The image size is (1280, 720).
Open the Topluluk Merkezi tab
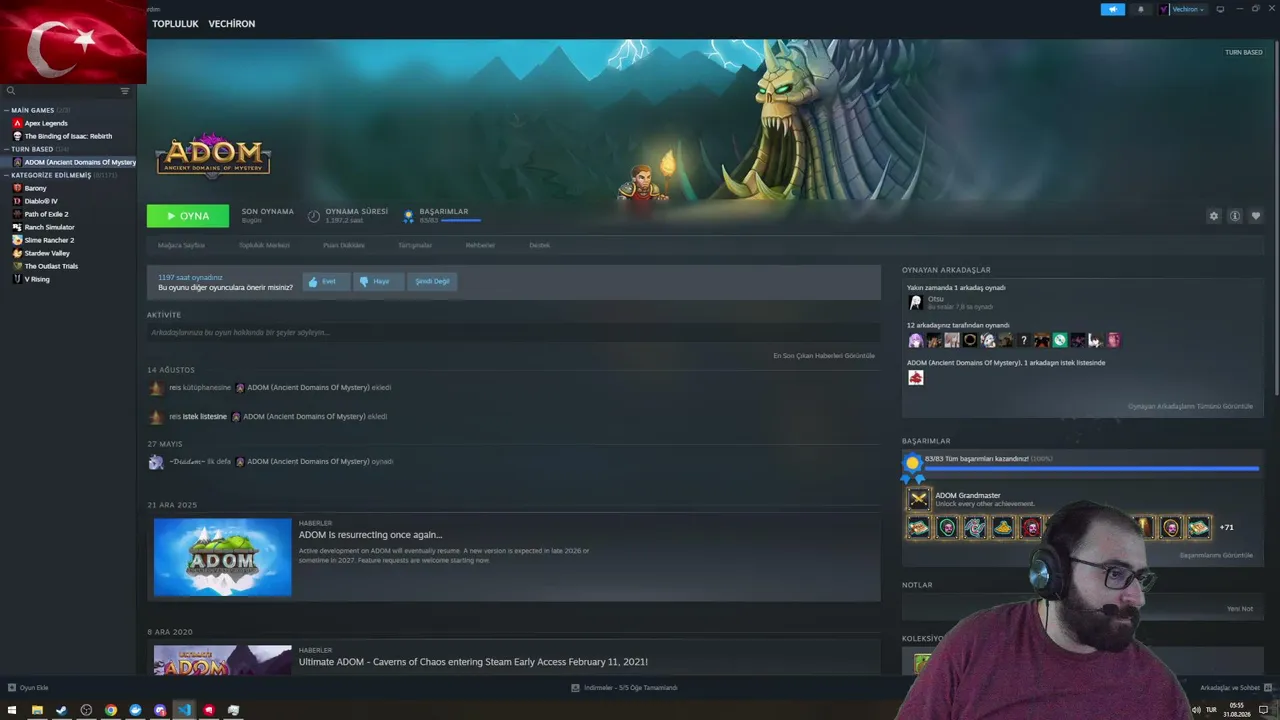(x=264, y=245)
